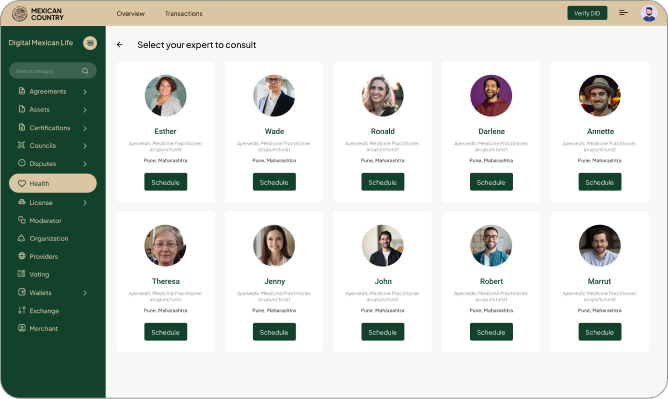Image resolution: width=668 pixels, height=399 pixels.
Task: Select the Voting icon in sidebar
Action: pos(21,274)
